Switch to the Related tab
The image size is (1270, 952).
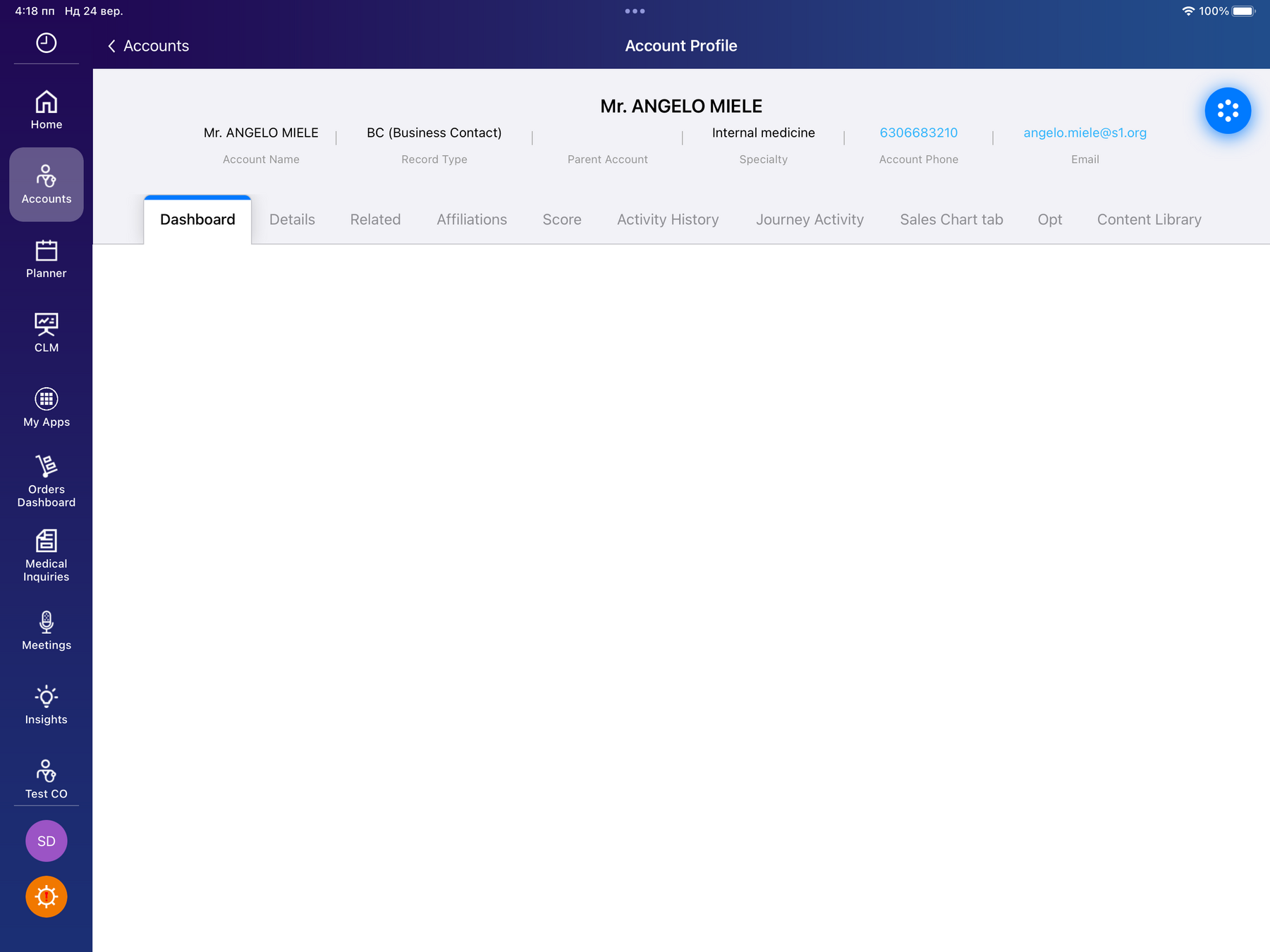click(375, 219)
